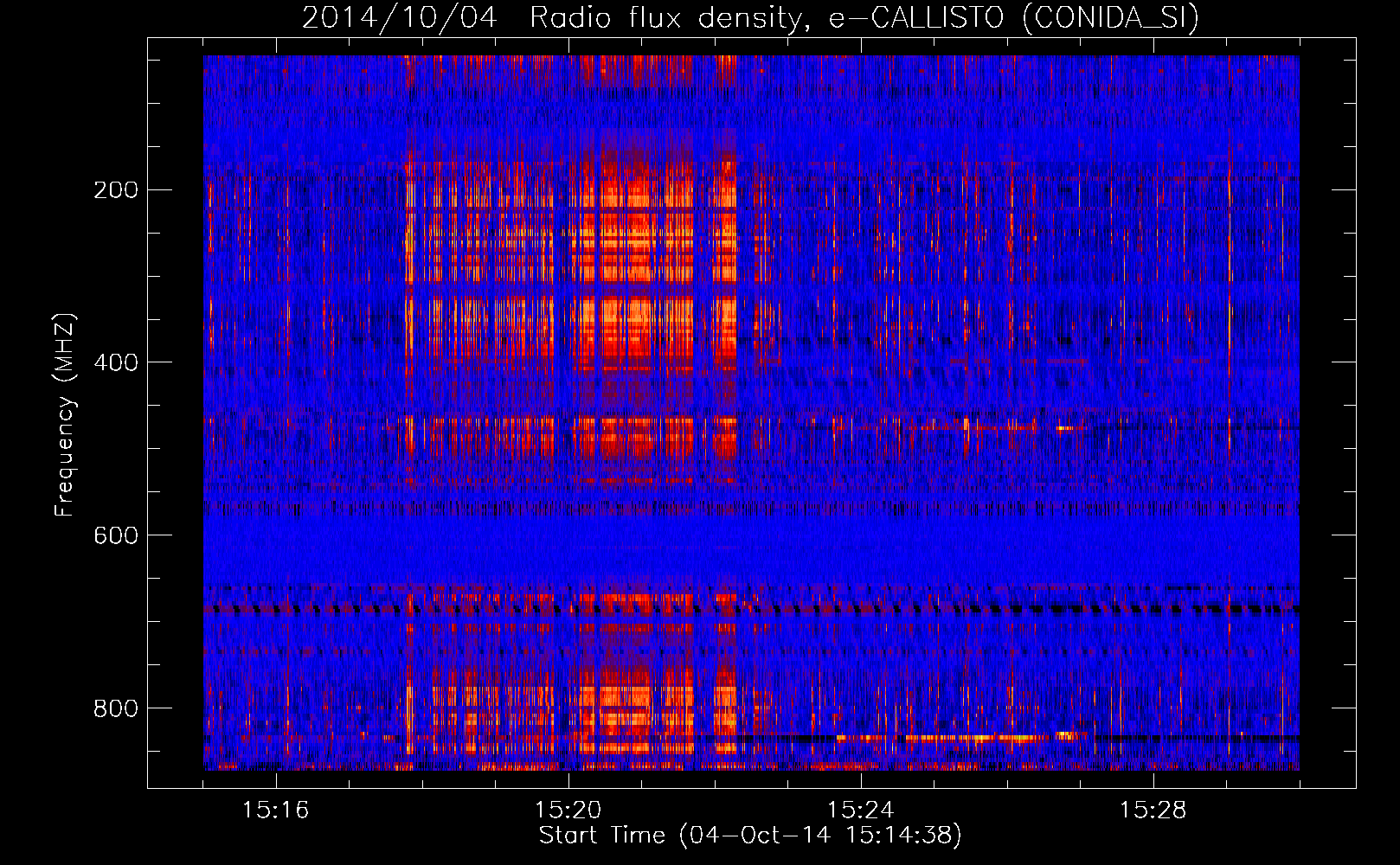The width and height of the screenshot is (1400, 865).
Task: Click the '200' frequency tick label
Action: pos(116,189)
